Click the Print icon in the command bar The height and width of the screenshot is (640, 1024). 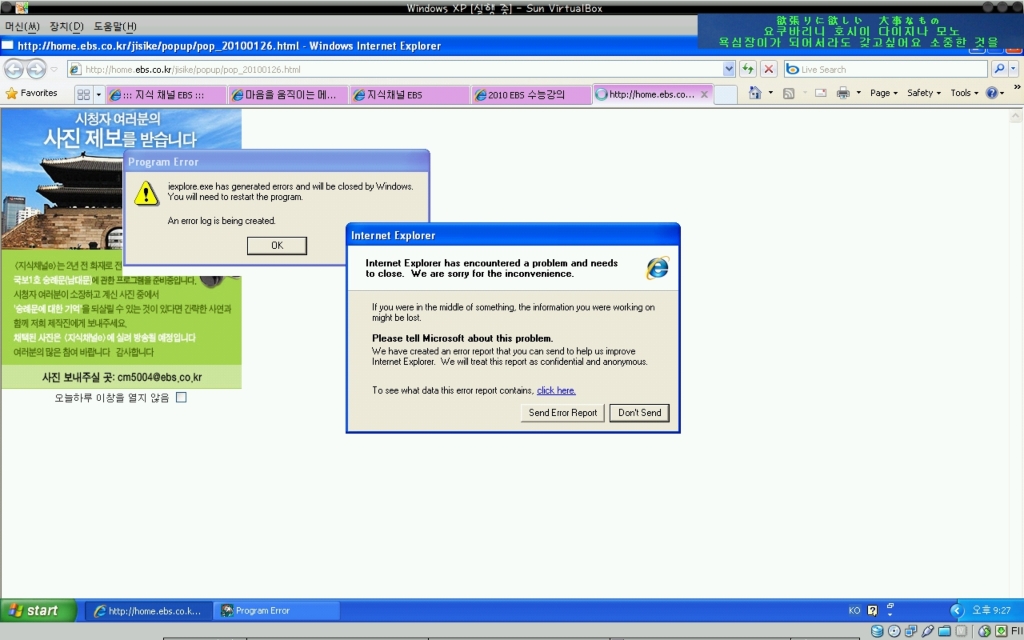pos(843,93)
